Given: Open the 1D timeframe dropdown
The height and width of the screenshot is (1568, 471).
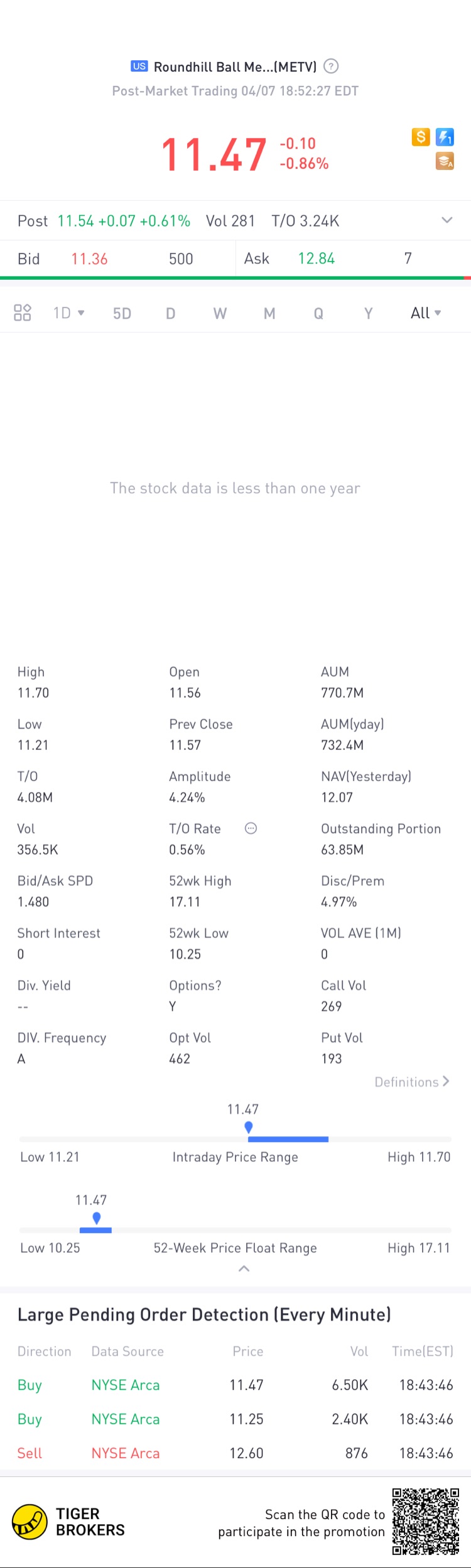Looking at the screenshot, I should coord(68,312).
